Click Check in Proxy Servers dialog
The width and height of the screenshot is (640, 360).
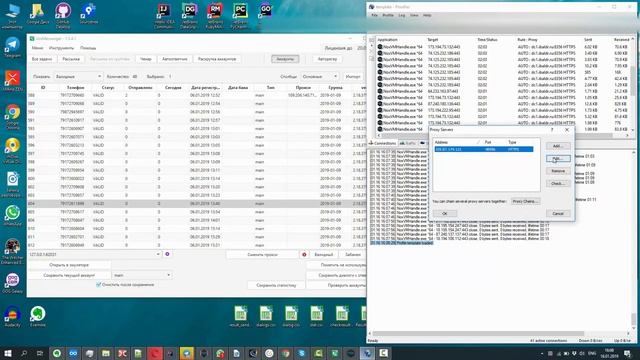coord(558,184)
